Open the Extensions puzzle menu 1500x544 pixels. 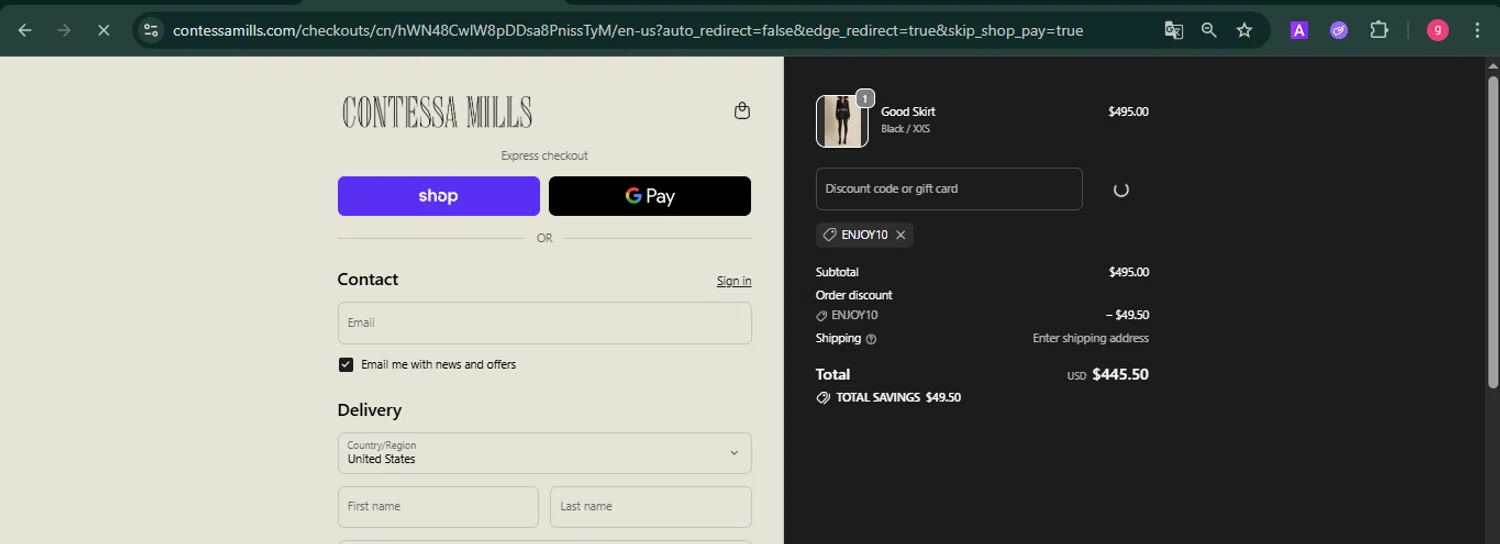pyautogui.click(x=1379, y=30)
